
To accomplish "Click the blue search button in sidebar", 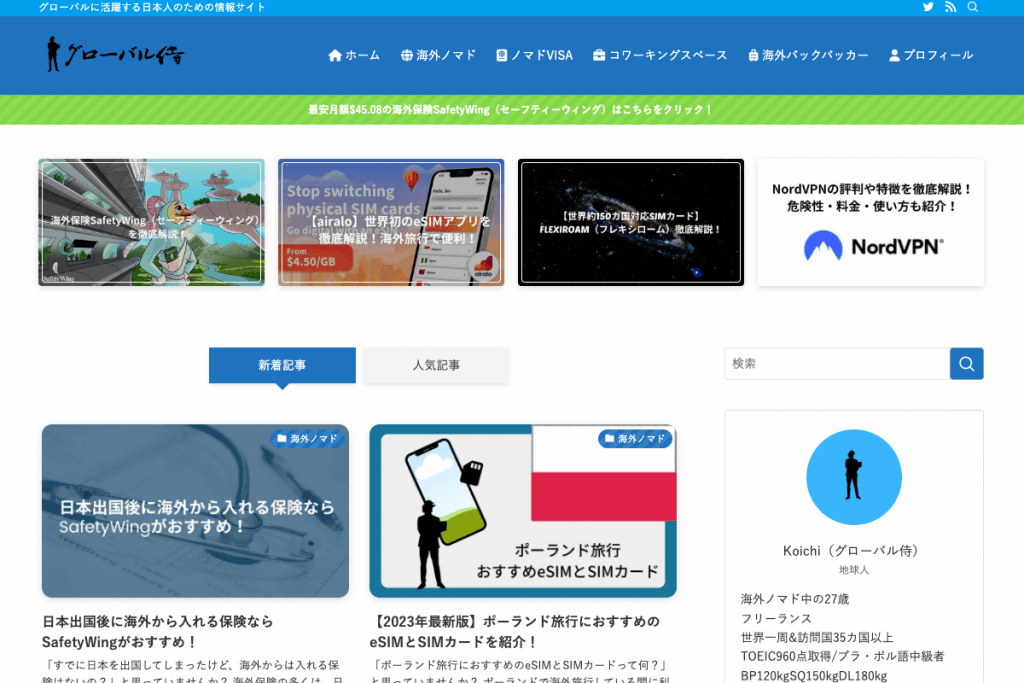I will (x=966, y=364).
